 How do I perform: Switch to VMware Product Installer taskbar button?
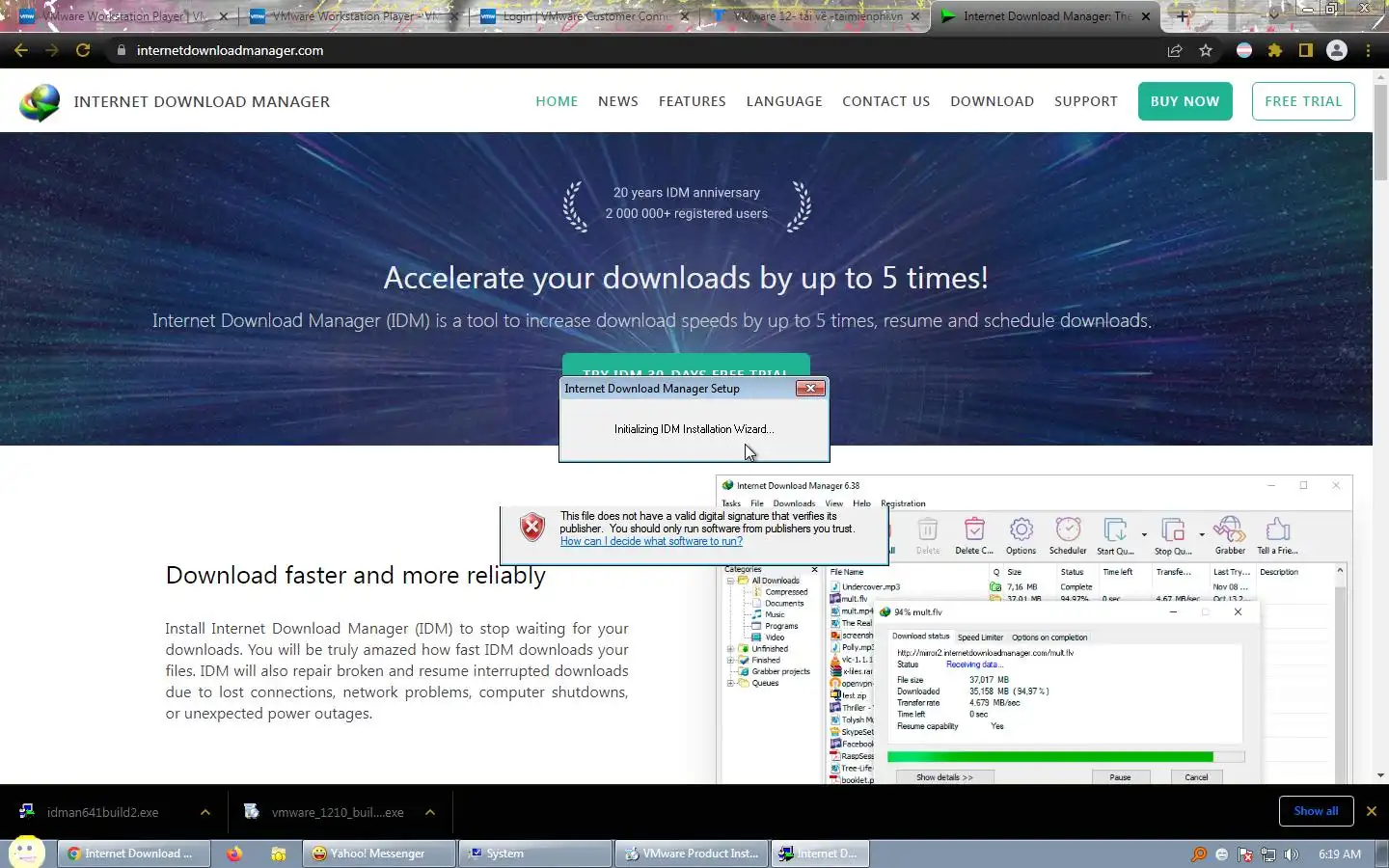click(691, 854)
